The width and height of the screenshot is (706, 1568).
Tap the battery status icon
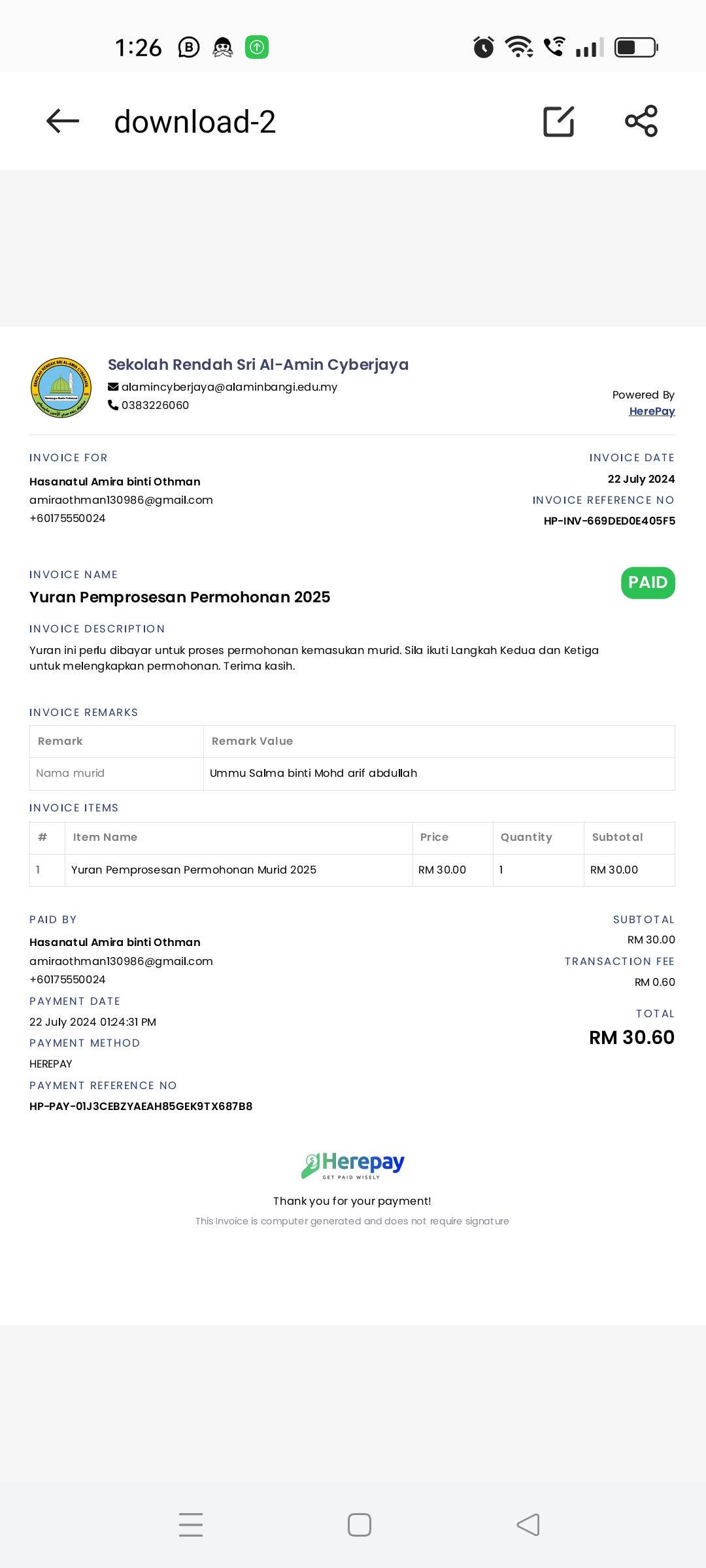tap(636, 47)
